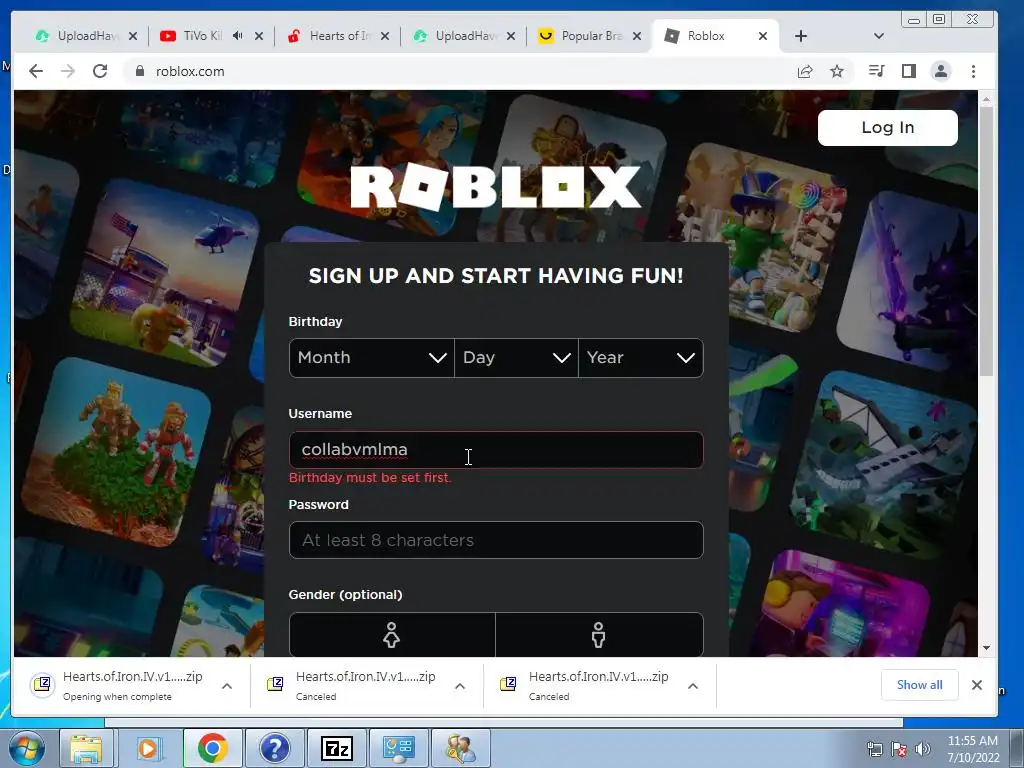The width and height of the screenshot is (1024, 768).
Task: Expand options for the first zip download
Action: (x=227, y=686)
